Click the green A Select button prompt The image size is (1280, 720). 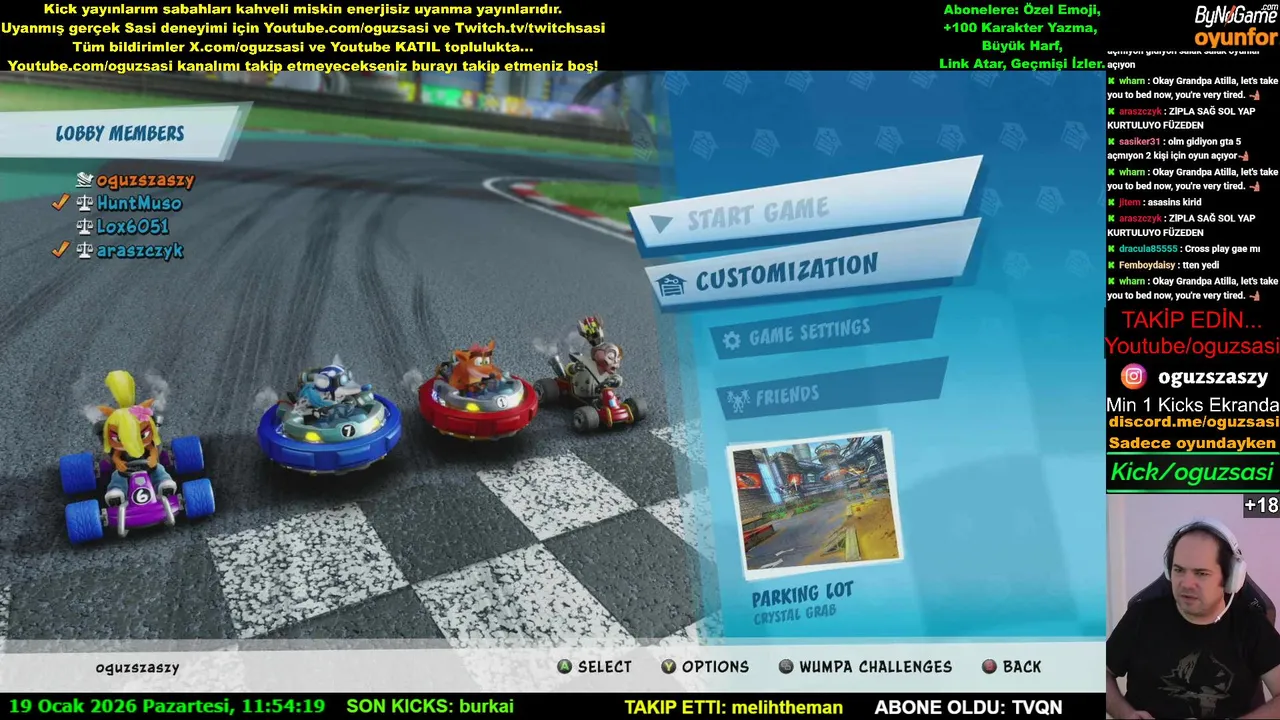click(x=565, y=666)
